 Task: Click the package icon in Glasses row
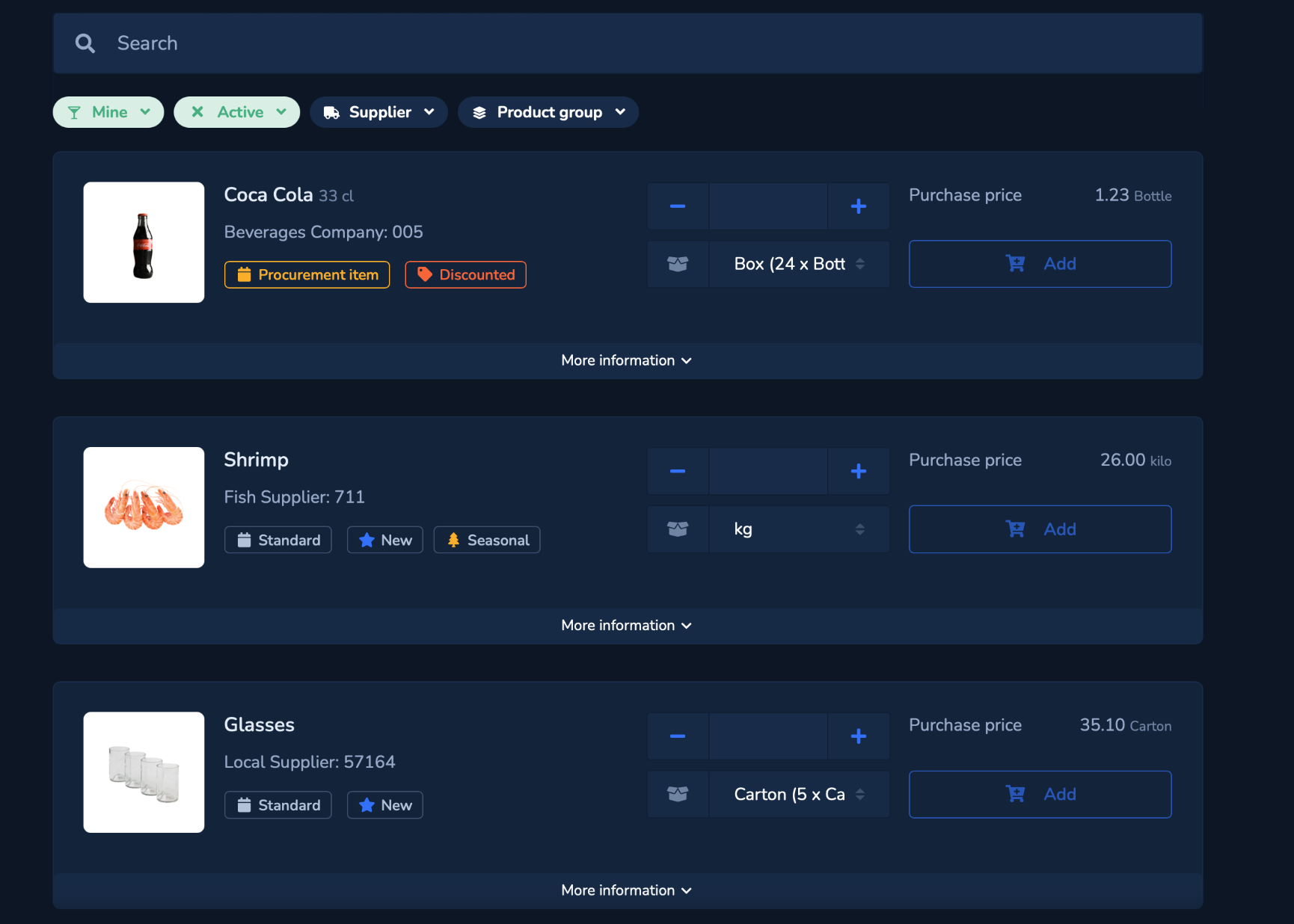coord(678,794)
